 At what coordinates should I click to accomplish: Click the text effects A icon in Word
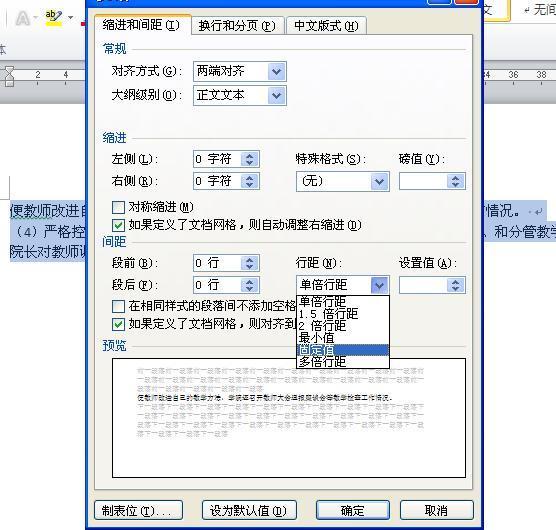tap(23, 18)
